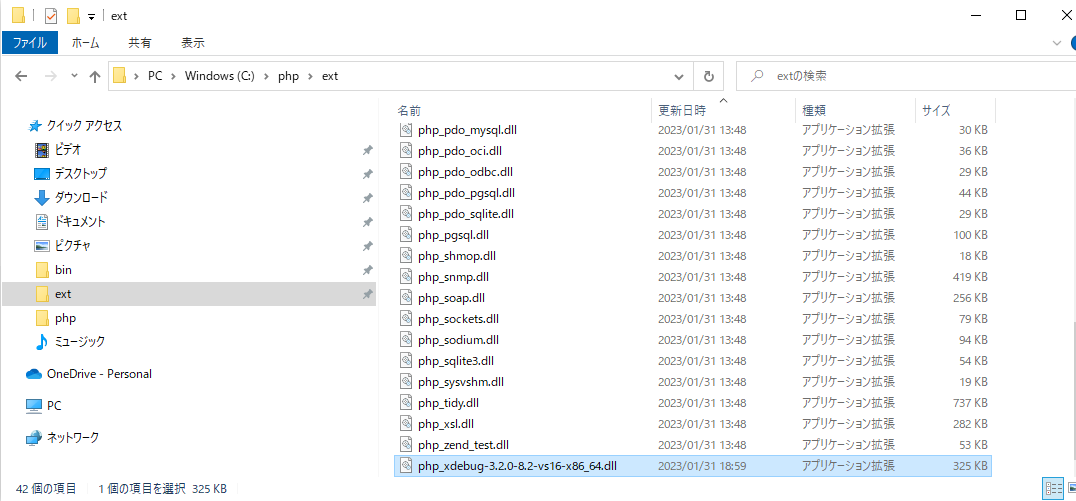Select the php_pdo_odbc.dll file icon
Screen dimensions: 1076x501
pyautogui.click(x=406, y=171)
